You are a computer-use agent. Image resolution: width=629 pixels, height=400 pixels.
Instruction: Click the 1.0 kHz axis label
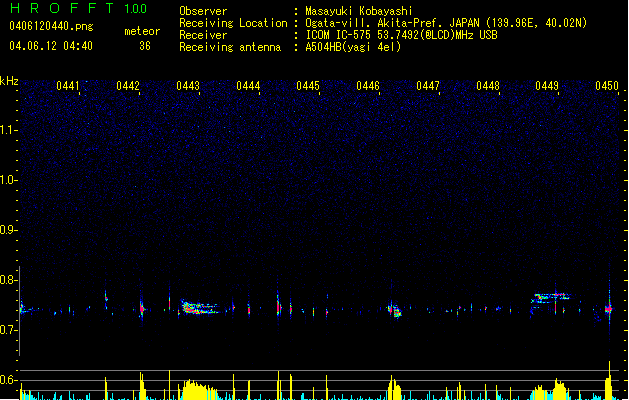click(x=9, y=180)
